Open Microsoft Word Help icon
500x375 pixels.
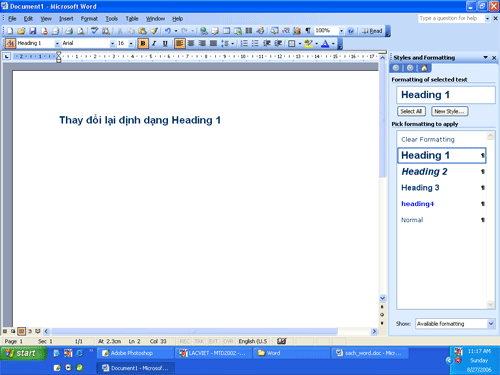click(351, 31)
